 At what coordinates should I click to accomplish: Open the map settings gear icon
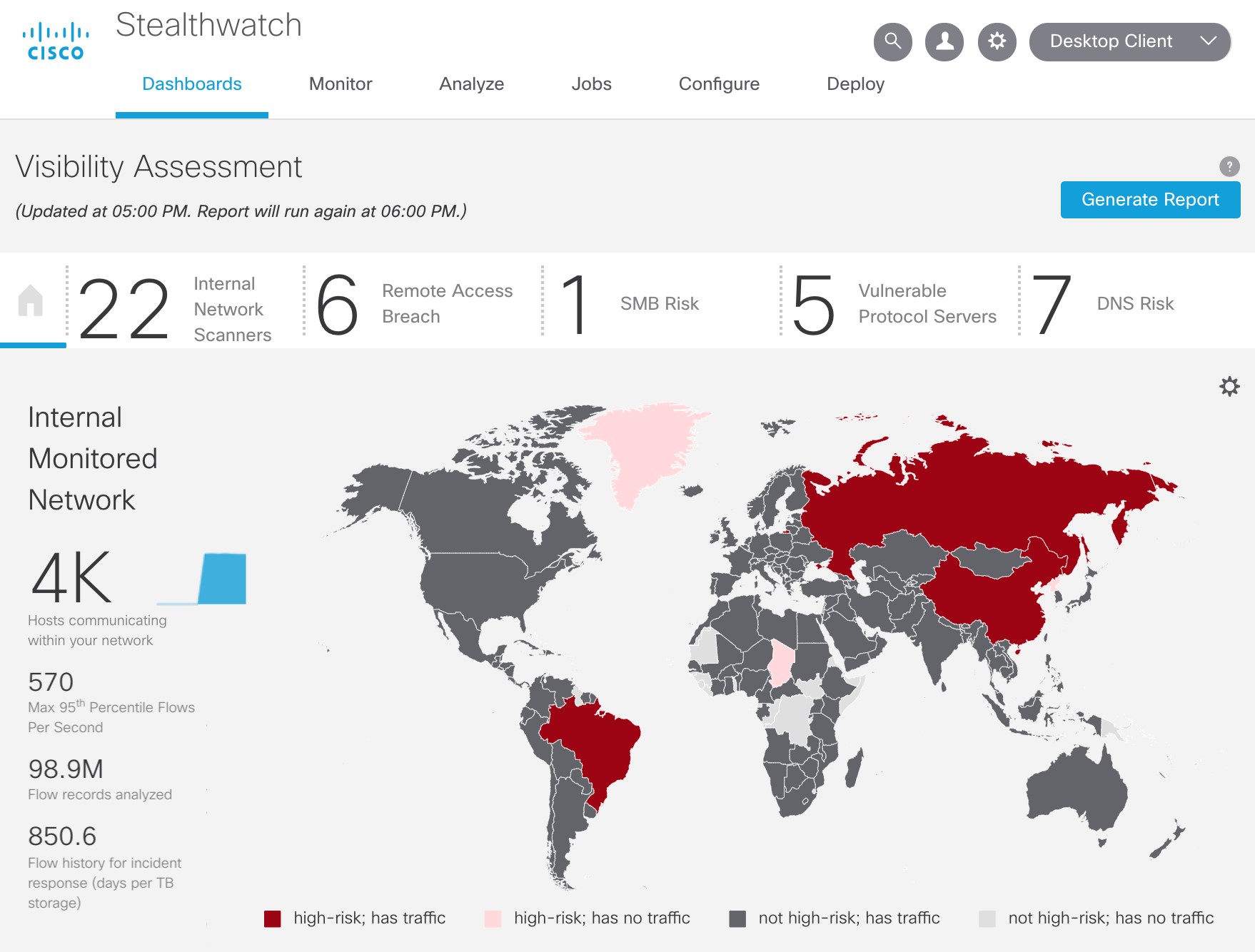[x=1229, y=387]
